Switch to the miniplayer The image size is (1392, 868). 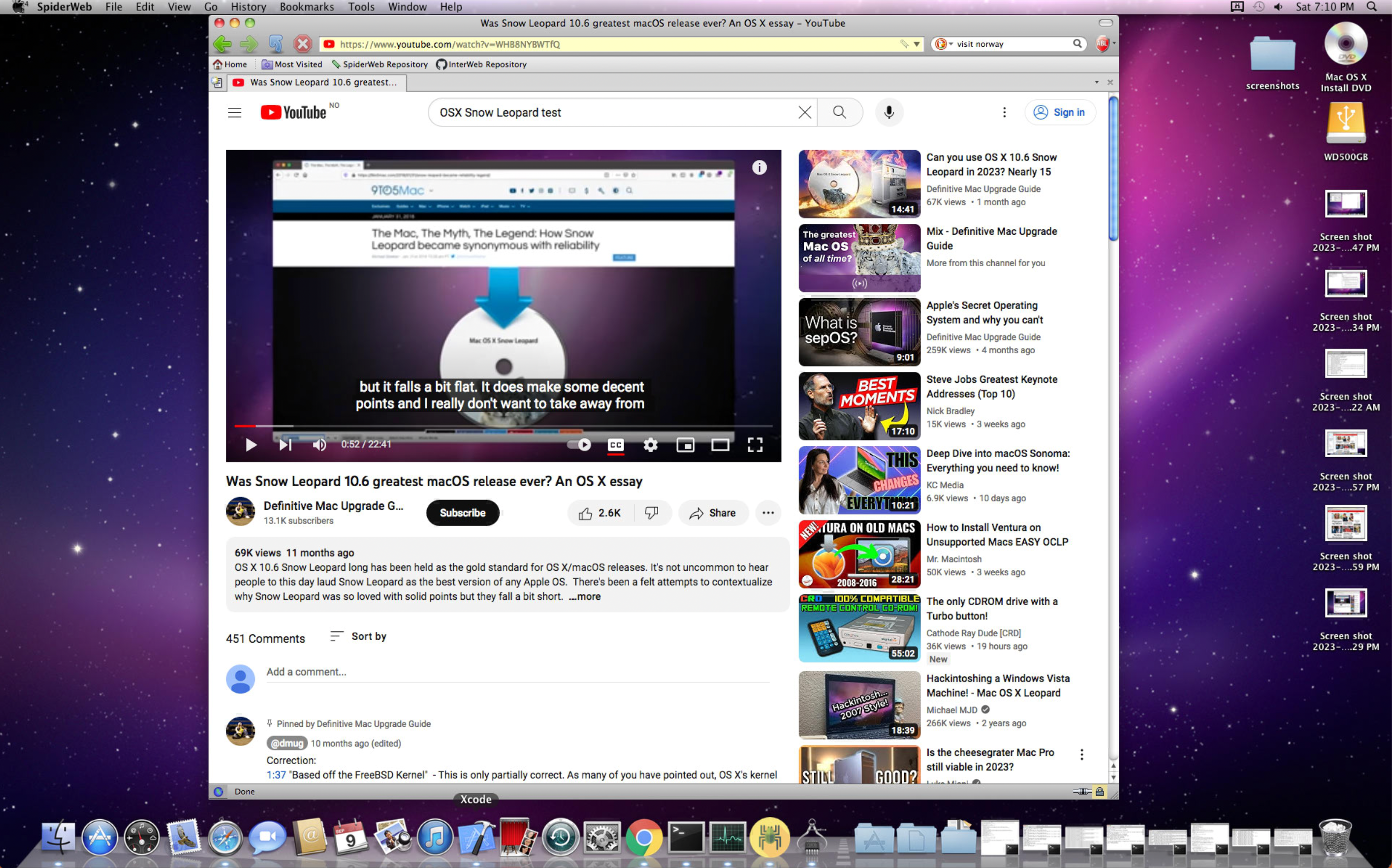click(685, 444)
